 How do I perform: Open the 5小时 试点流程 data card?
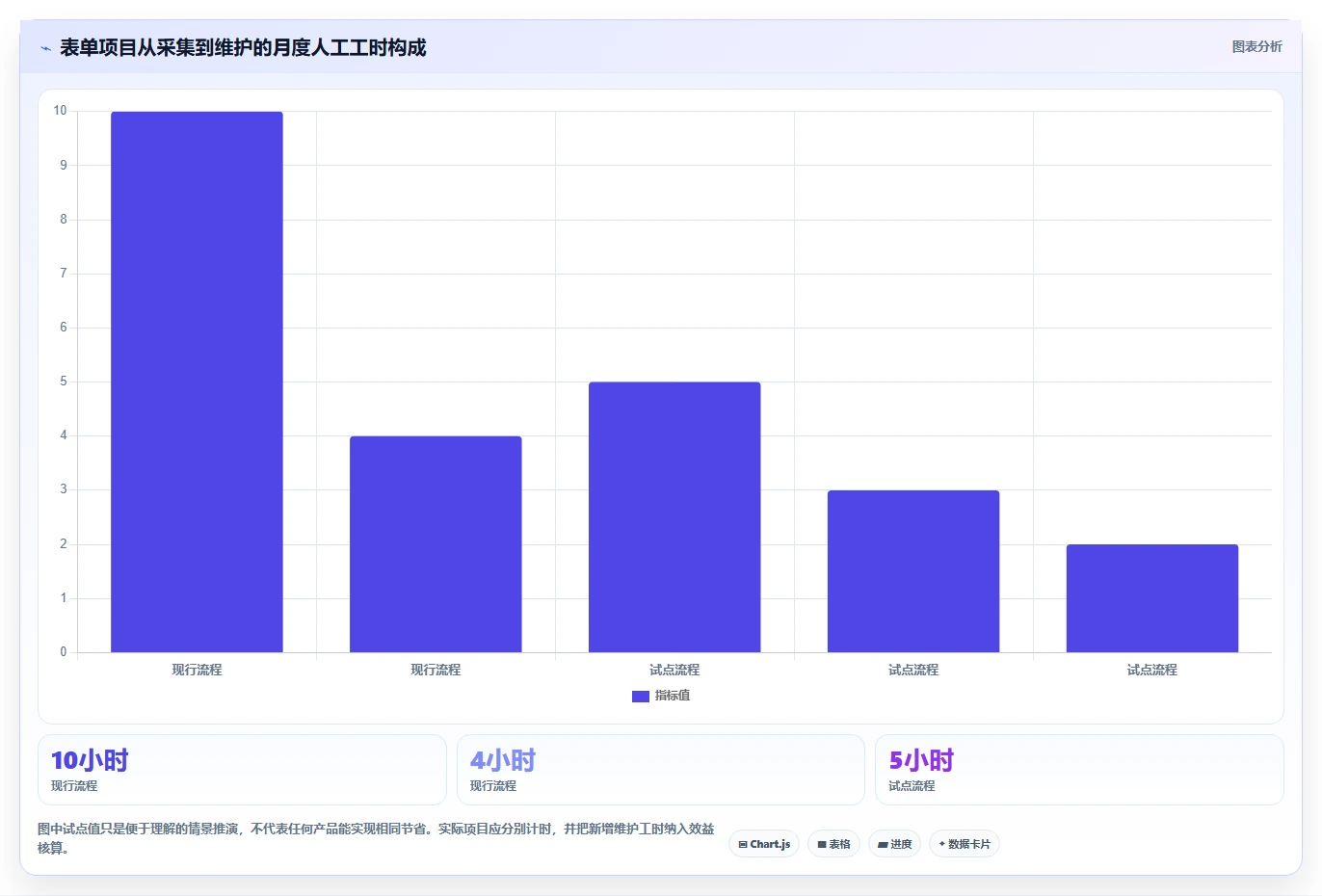coord(1079,770)
